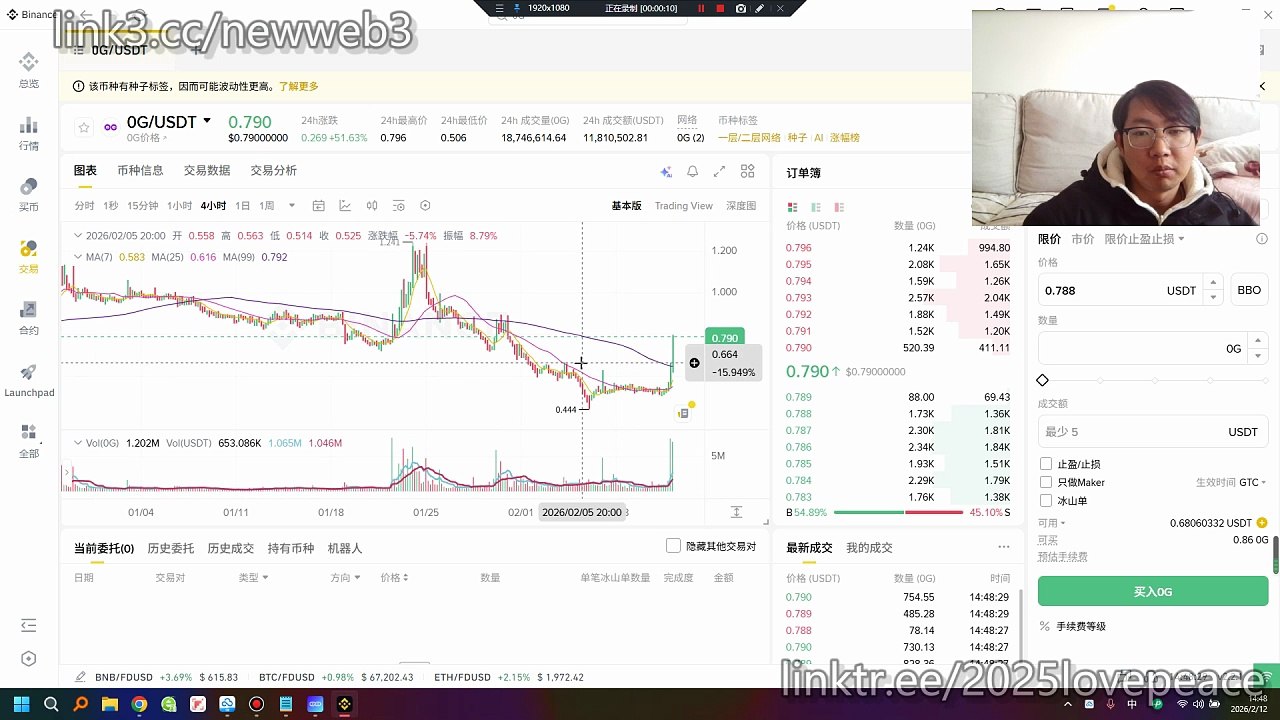
Task: Switch to 历史委托 order history tab
Action: click(x=171, y=548)
